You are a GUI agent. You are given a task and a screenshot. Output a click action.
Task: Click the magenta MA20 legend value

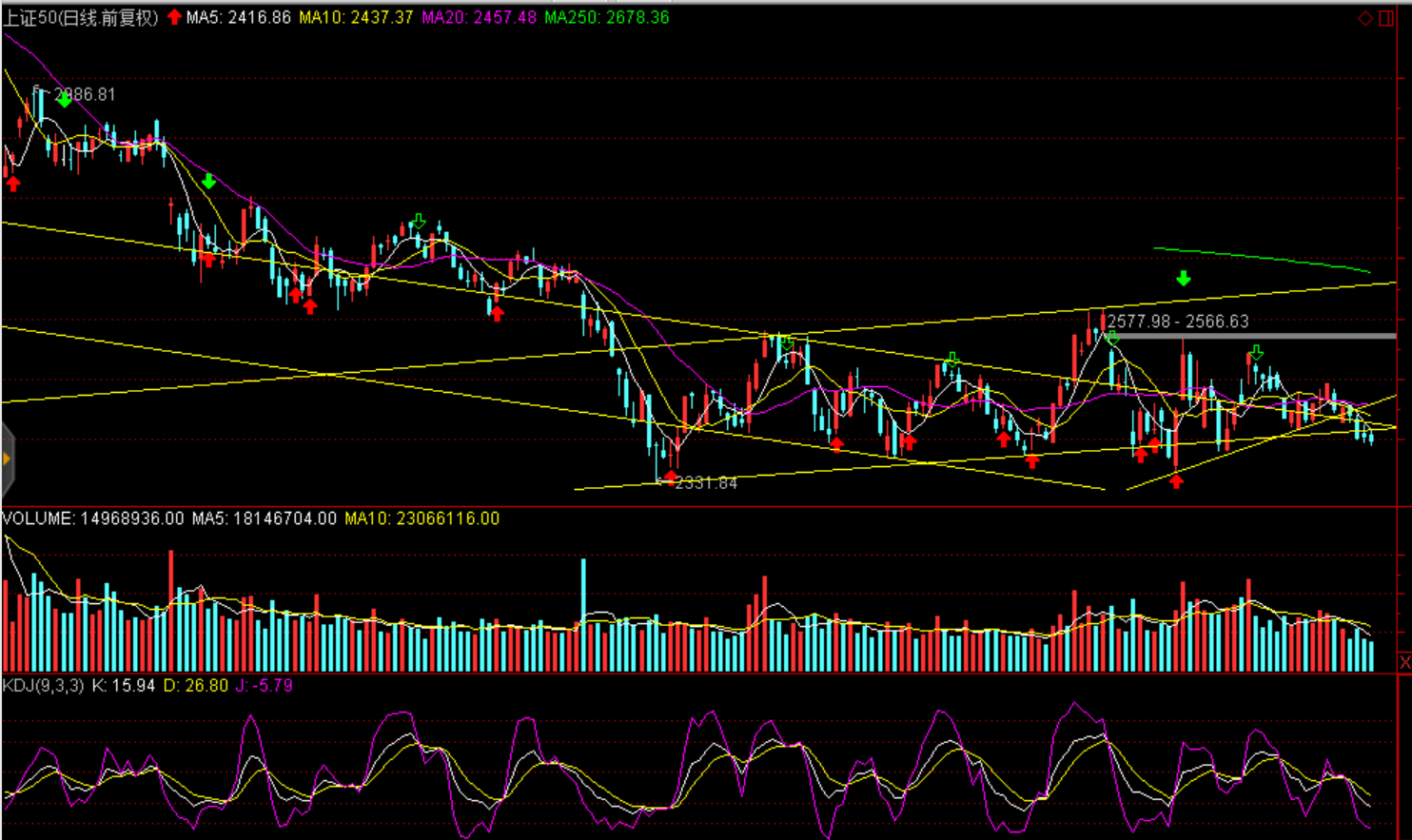(479, 17)
